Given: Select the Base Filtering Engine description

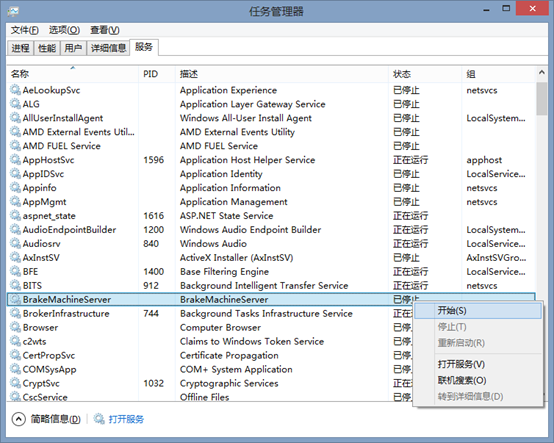Looking at the screenshot, I should 224,271.
